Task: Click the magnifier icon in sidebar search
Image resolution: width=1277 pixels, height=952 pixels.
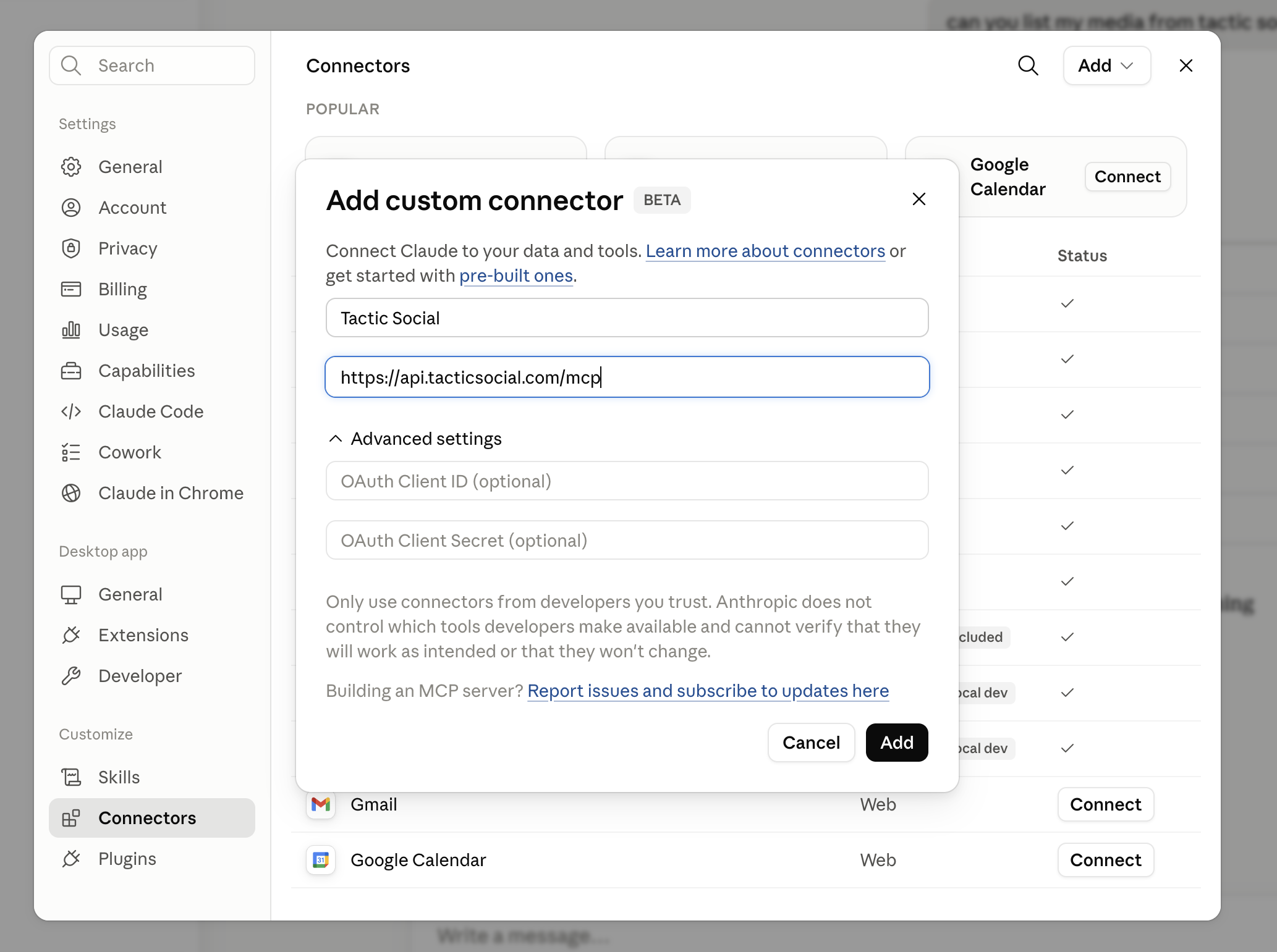Action: tap(71, 65)
